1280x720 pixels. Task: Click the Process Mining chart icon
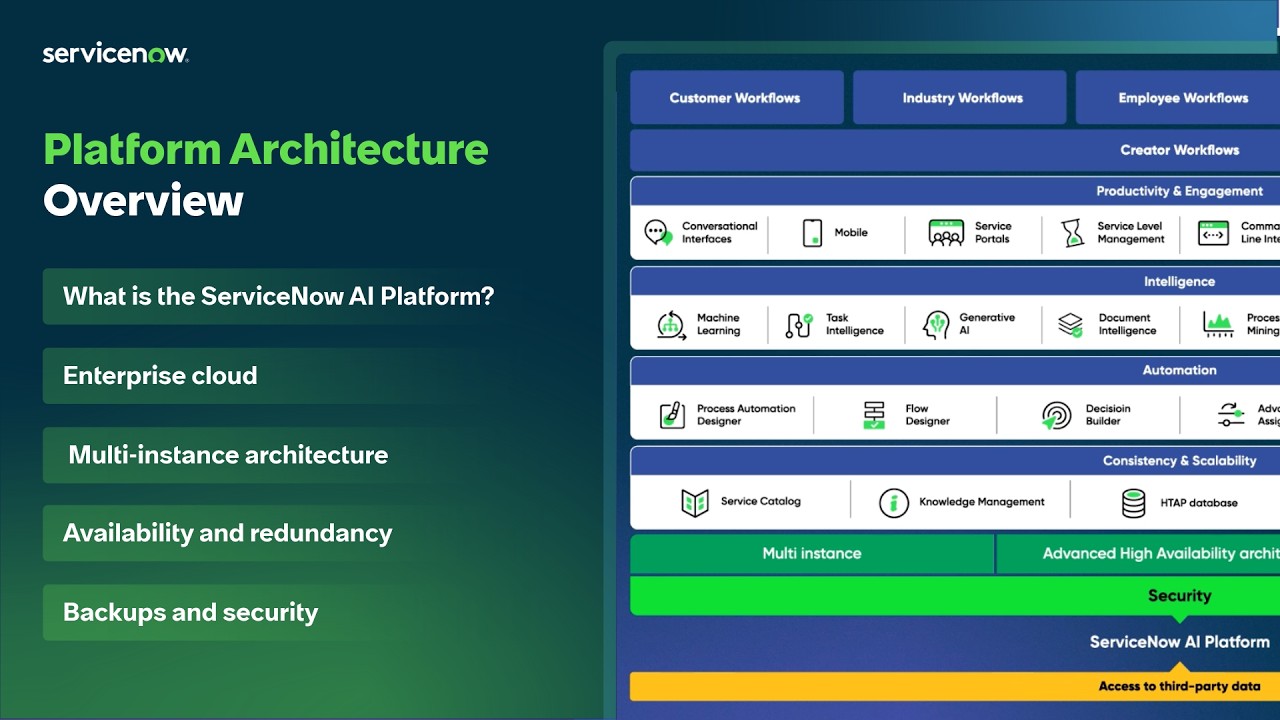pos(1218,324)
